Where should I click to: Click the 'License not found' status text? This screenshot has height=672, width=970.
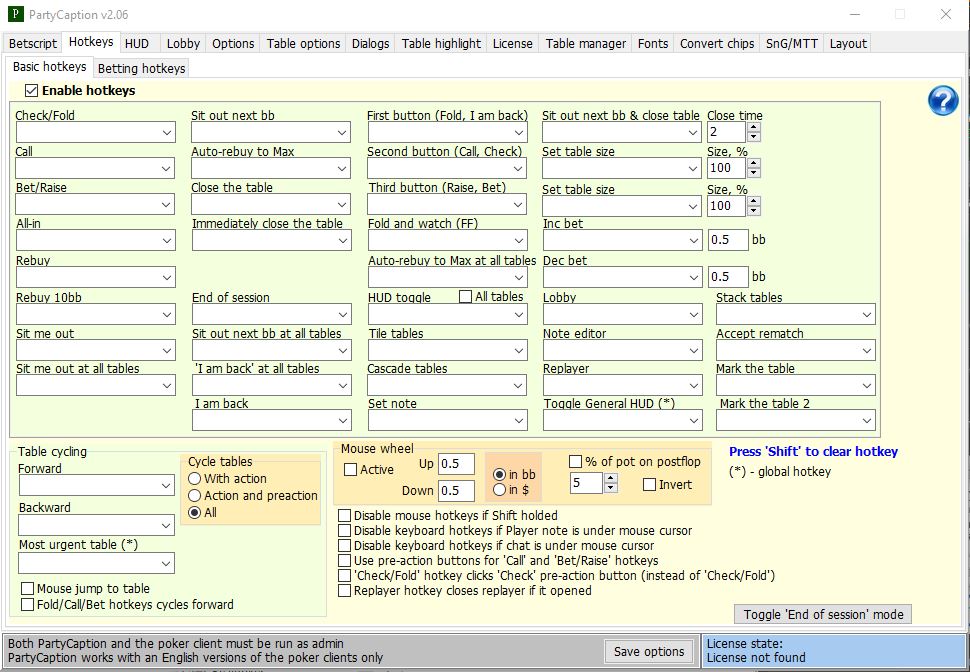tap(756, 658)
